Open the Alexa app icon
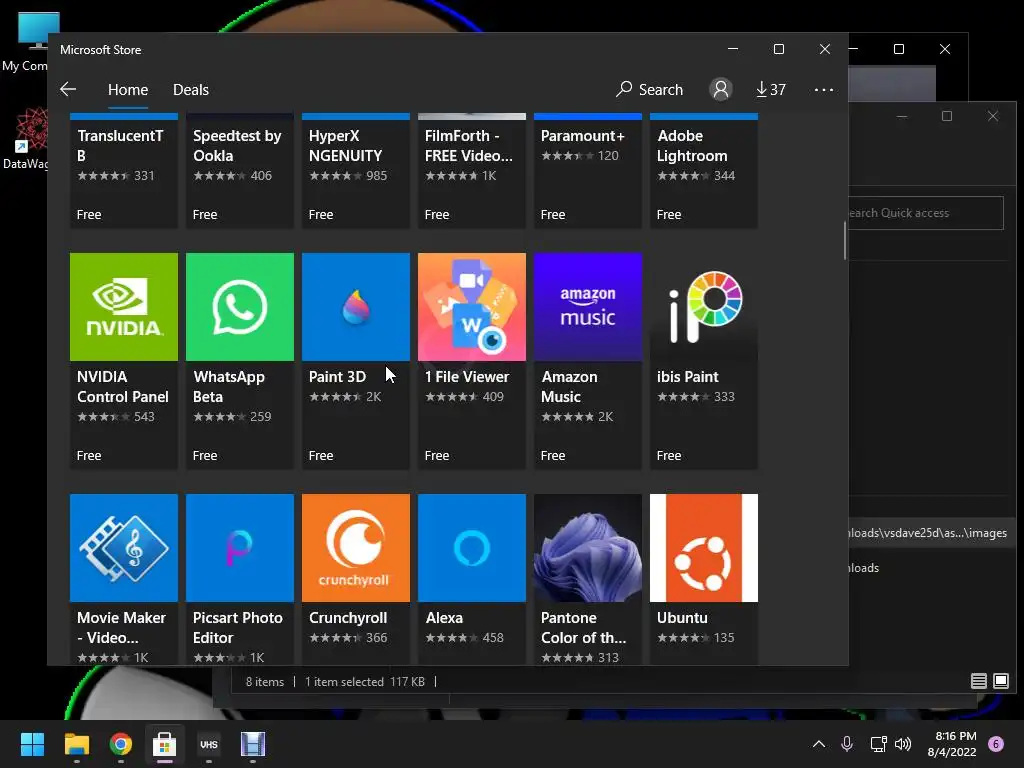Viewport: 1024px width, 768px height. (472, 547)
